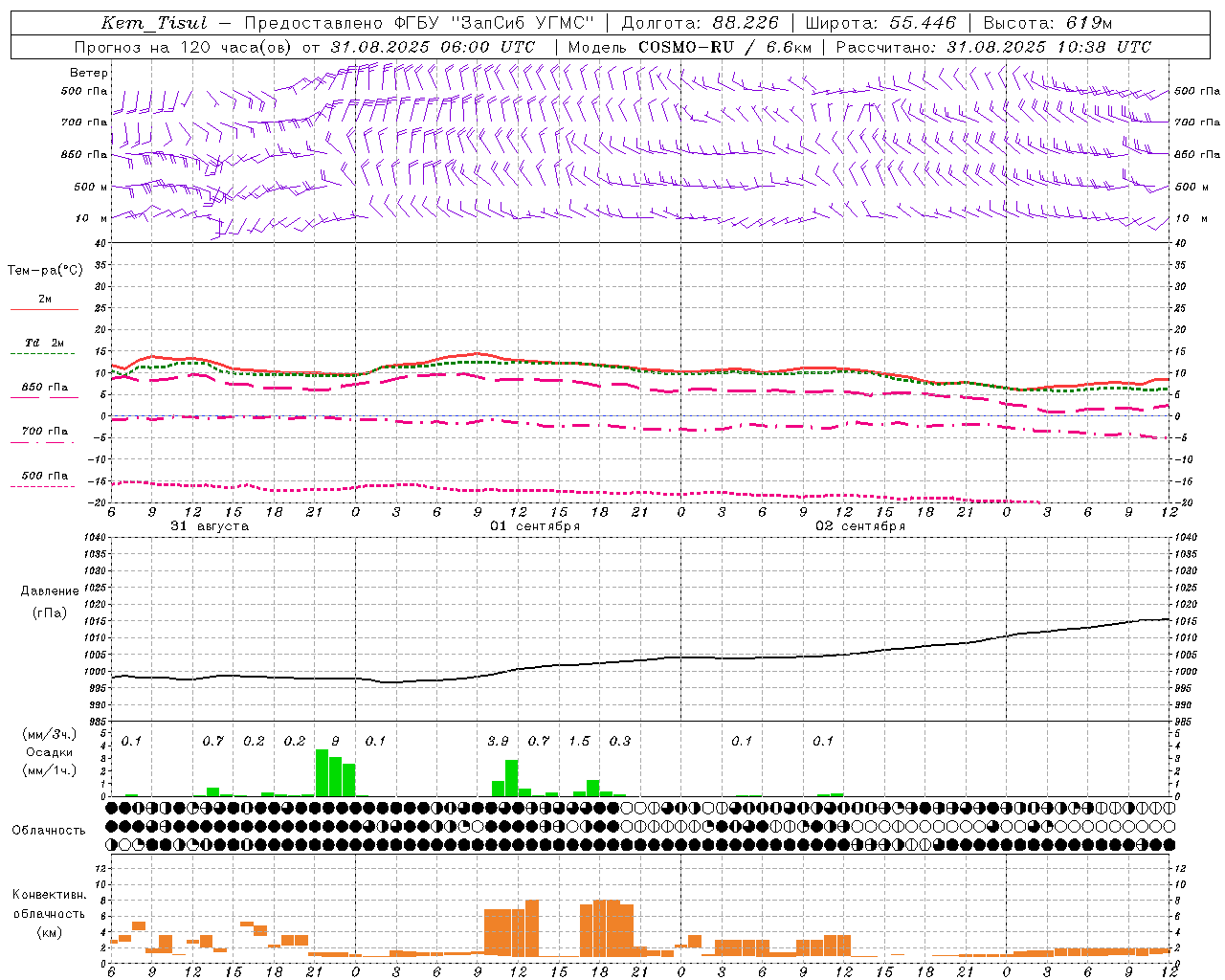Click the 31 августа date label
The width and height of the screenshot is (1225, 980).
210,526
